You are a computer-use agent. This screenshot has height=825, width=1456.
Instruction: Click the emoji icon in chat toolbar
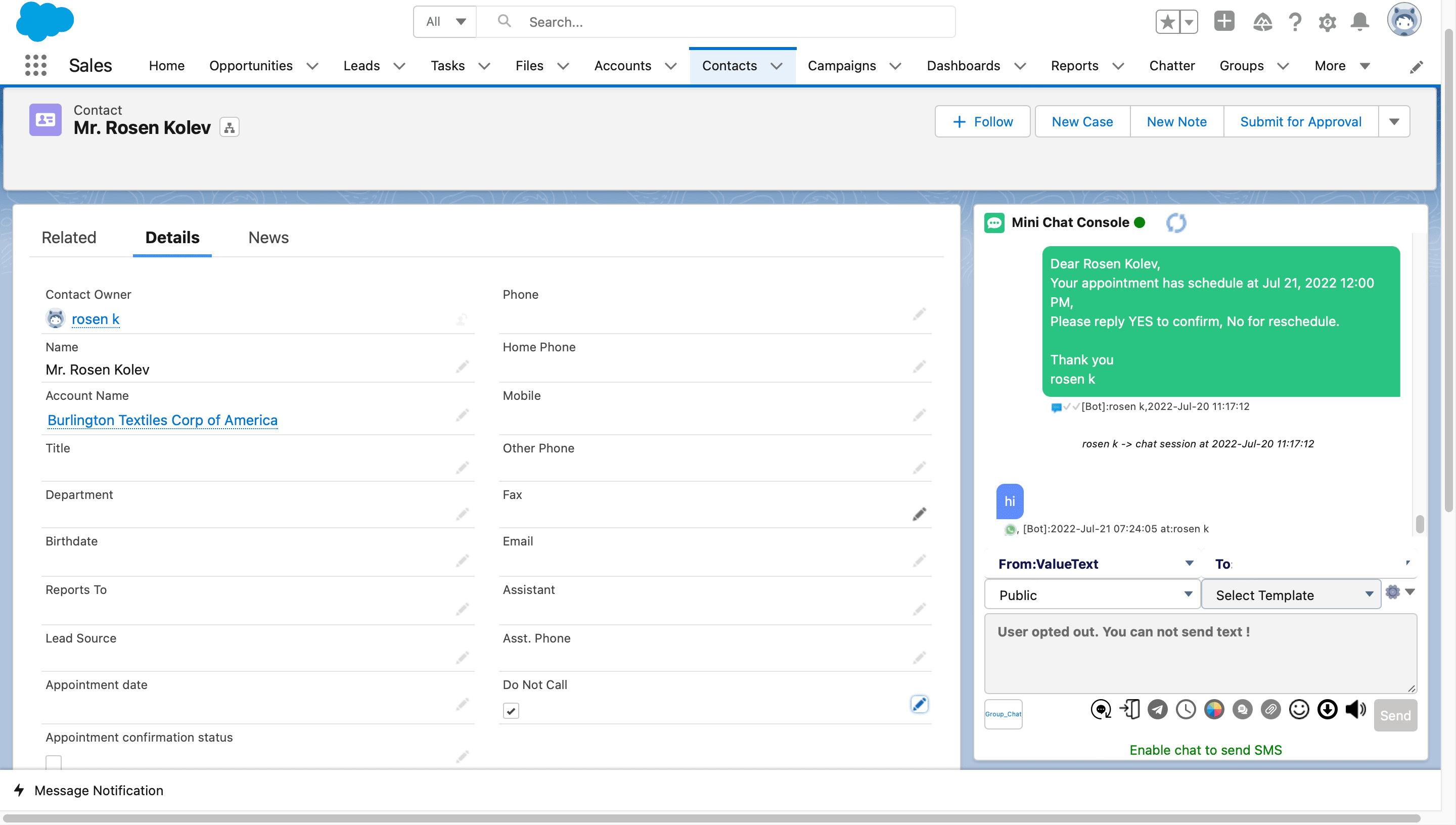pyautogui.click(x=1298, y=712)
